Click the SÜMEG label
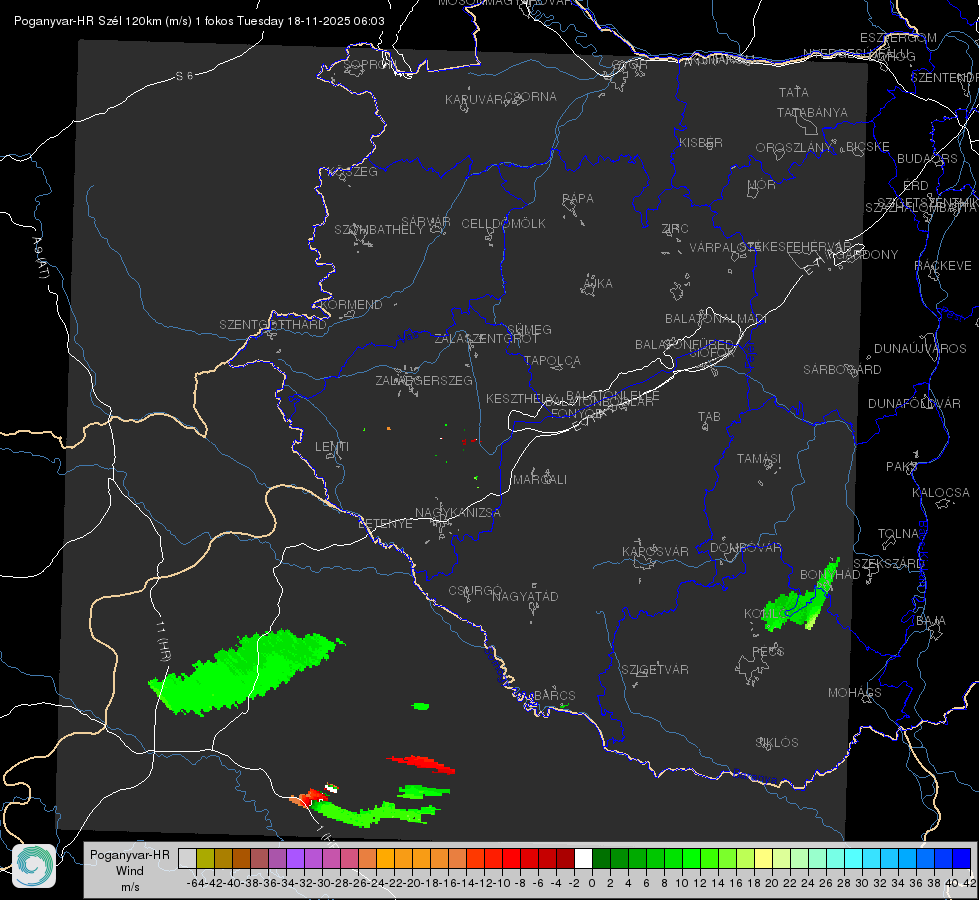The width and height of the screenshot is (979, 900). click(529, 329)
